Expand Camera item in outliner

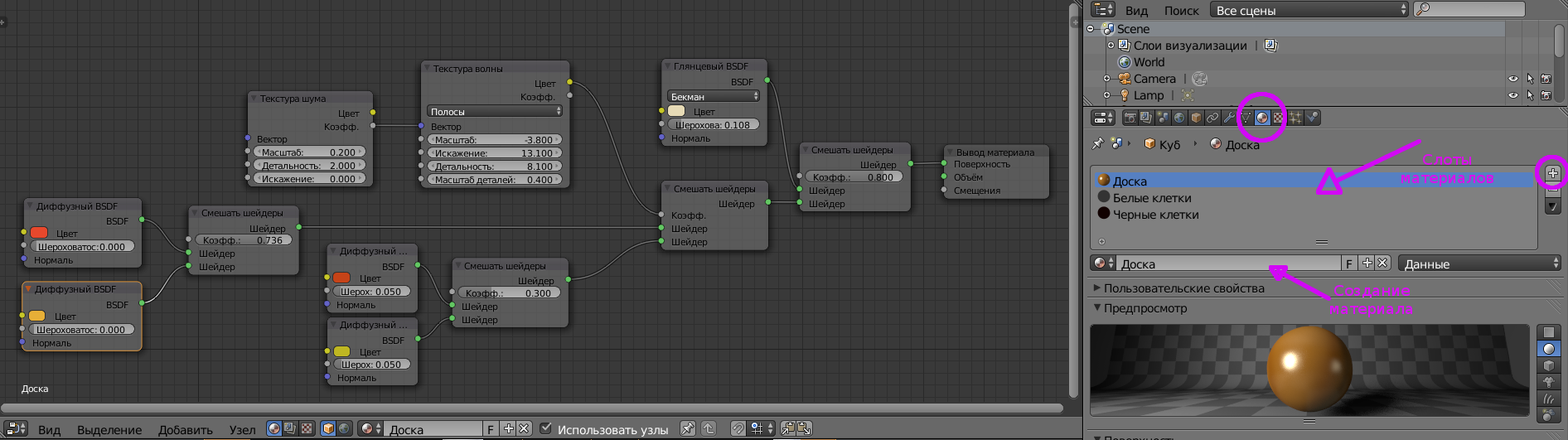[1106, 79]
